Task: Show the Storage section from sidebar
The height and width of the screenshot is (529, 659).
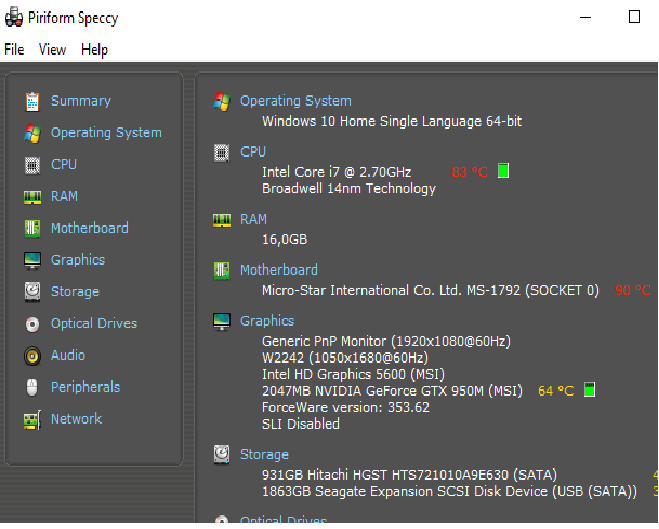Action: tap(75, 292)
